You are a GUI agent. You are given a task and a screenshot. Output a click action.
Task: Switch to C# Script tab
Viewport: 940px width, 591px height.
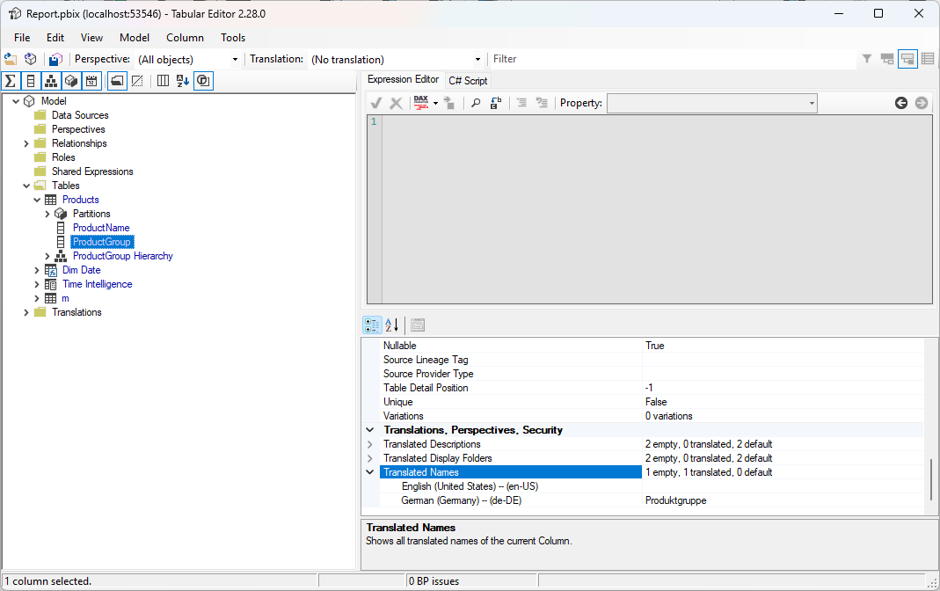tap(468, 81)
